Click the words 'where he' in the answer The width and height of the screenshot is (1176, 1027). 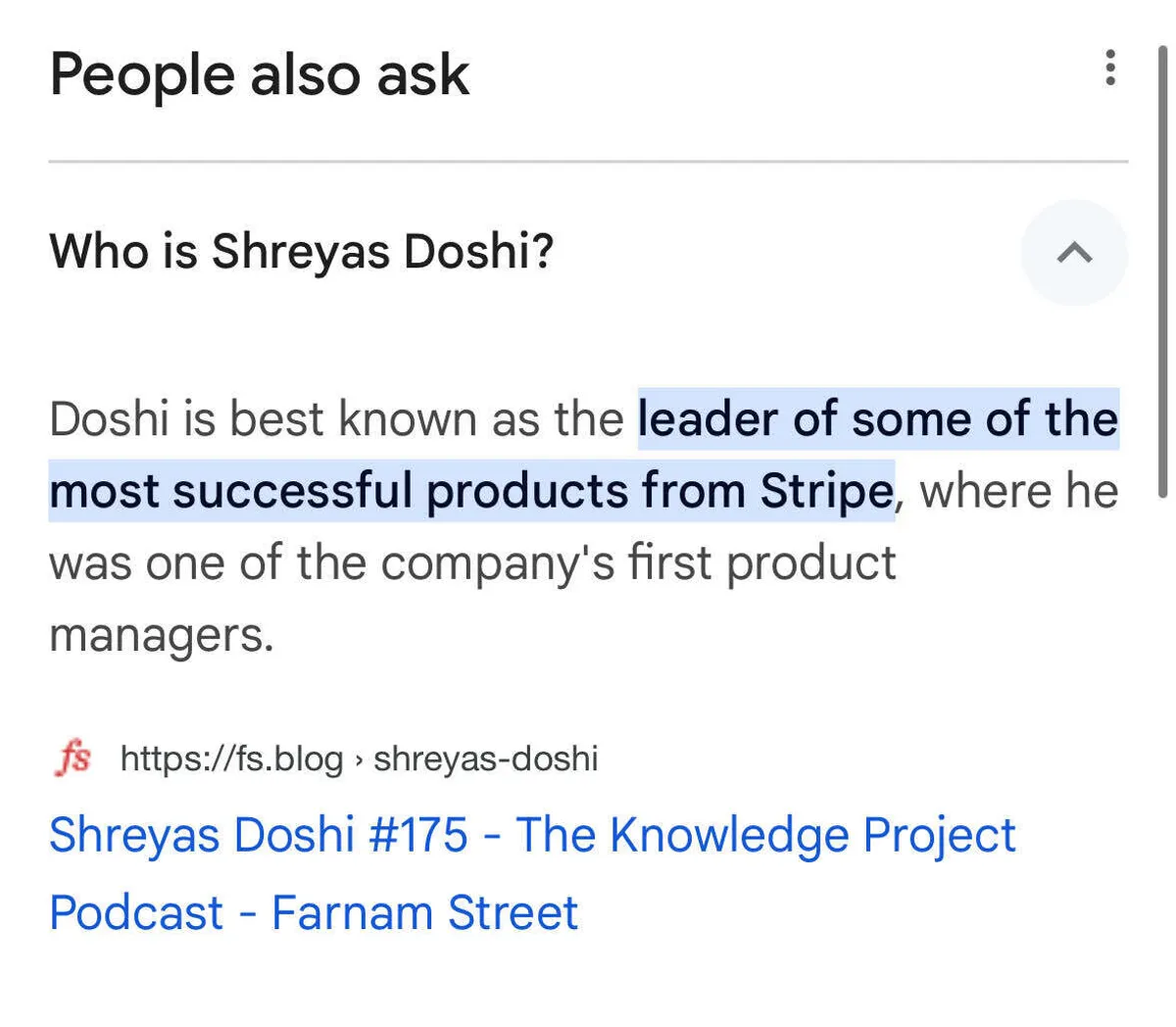point(1019,491)
